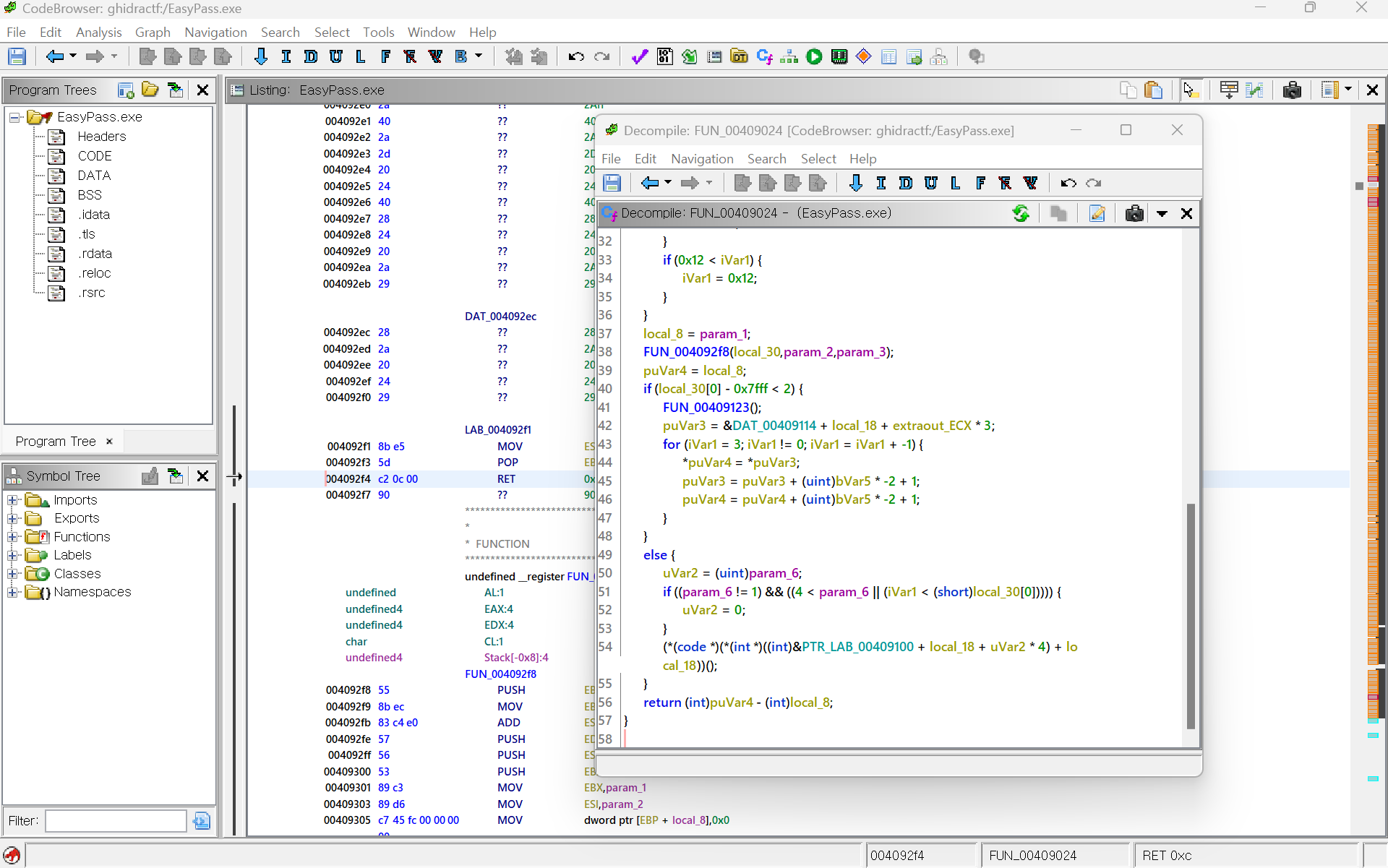Click the orange diamond icon in toolbar
Screen dimensions: 1388x868
click(x=864, y=56)
